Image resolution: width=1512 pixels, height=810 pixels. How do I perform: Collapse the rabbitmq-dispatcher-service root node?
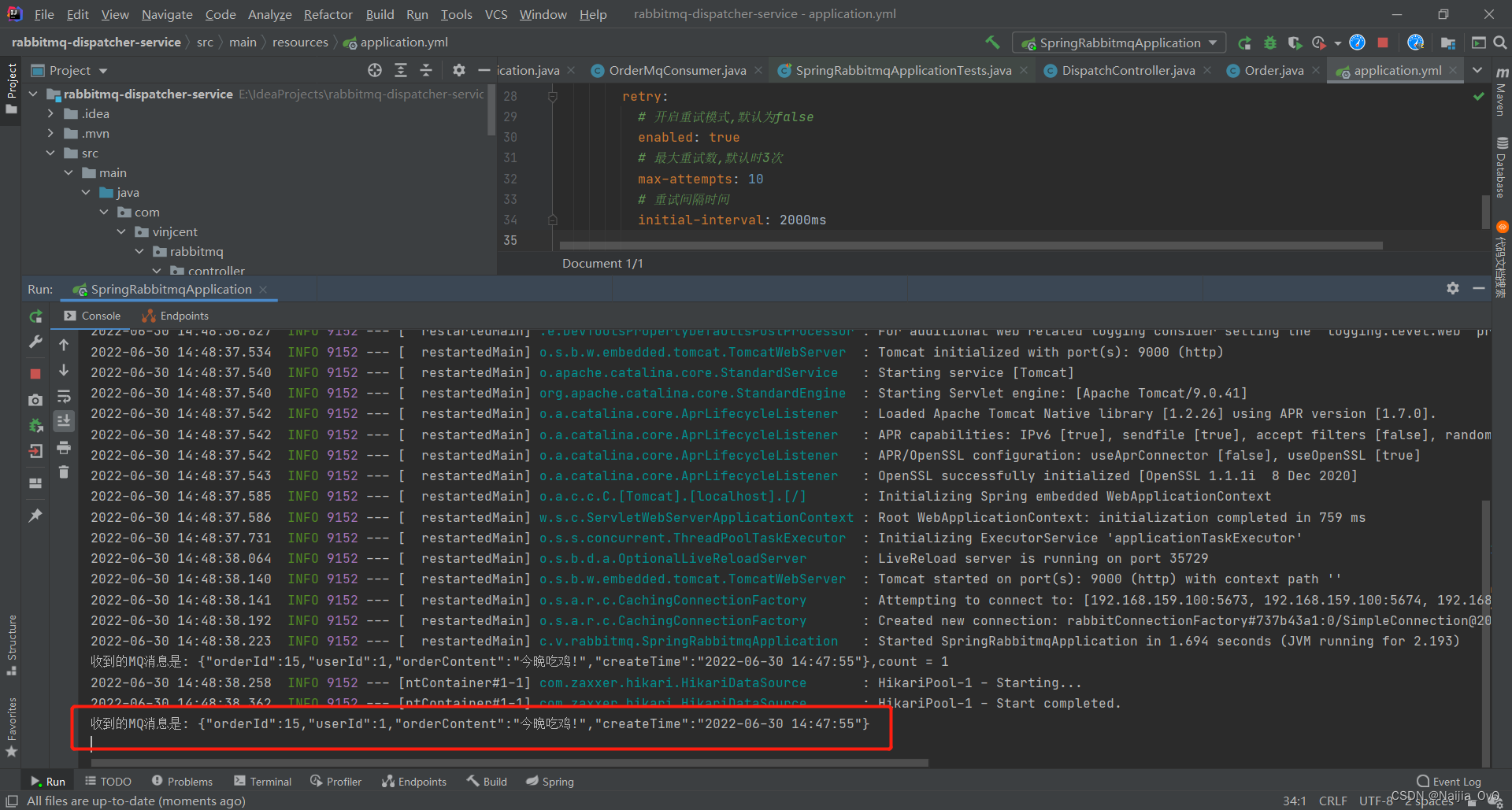33,94
